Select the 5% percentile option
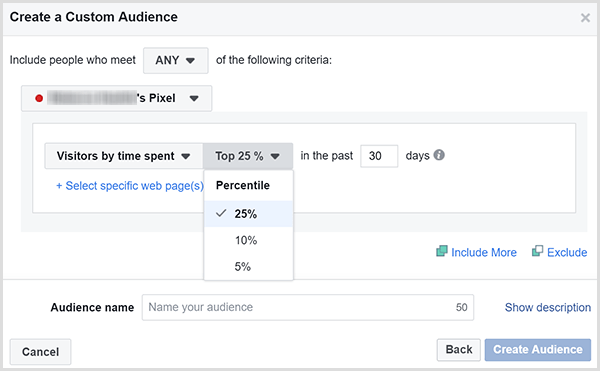Screen dimensions: 600x371 [x=249, y=267]
